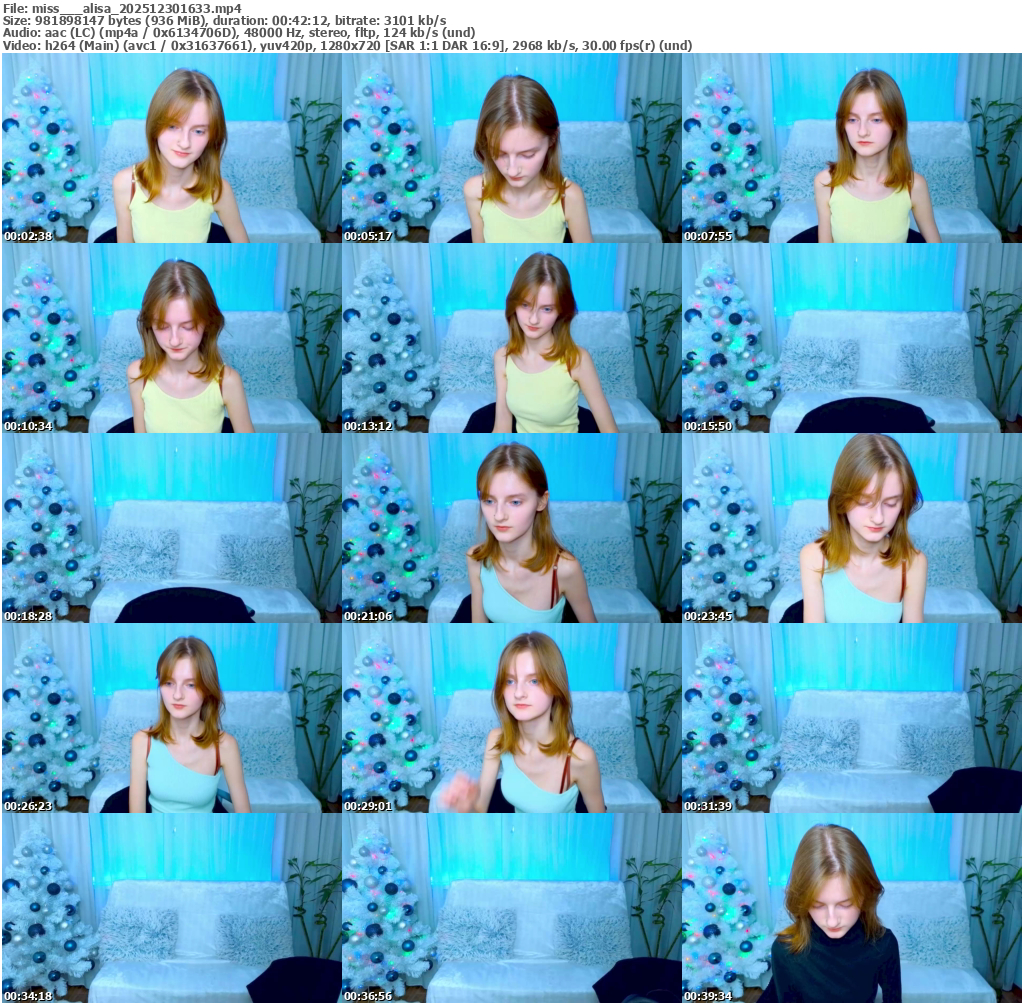Open the 00:26:23 thumbnail
Screen dimensions: 1024x1003
[171, 718]
